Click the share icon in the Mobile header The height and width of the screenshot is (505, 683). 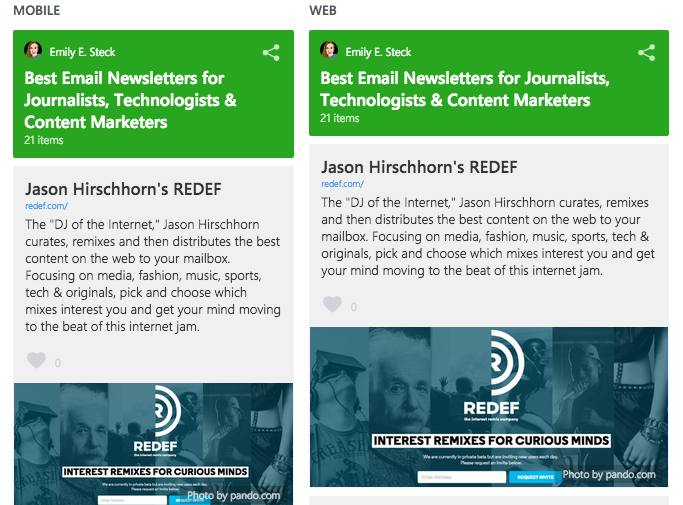click(271, 53)
